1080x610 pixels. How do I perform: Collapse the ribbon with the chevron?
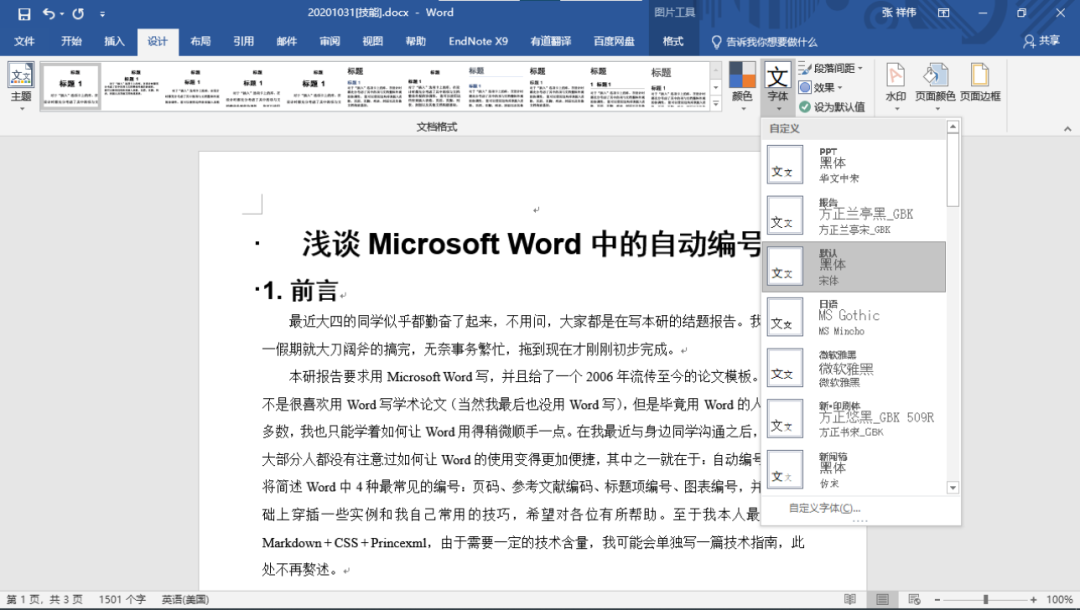[1067, 129]
